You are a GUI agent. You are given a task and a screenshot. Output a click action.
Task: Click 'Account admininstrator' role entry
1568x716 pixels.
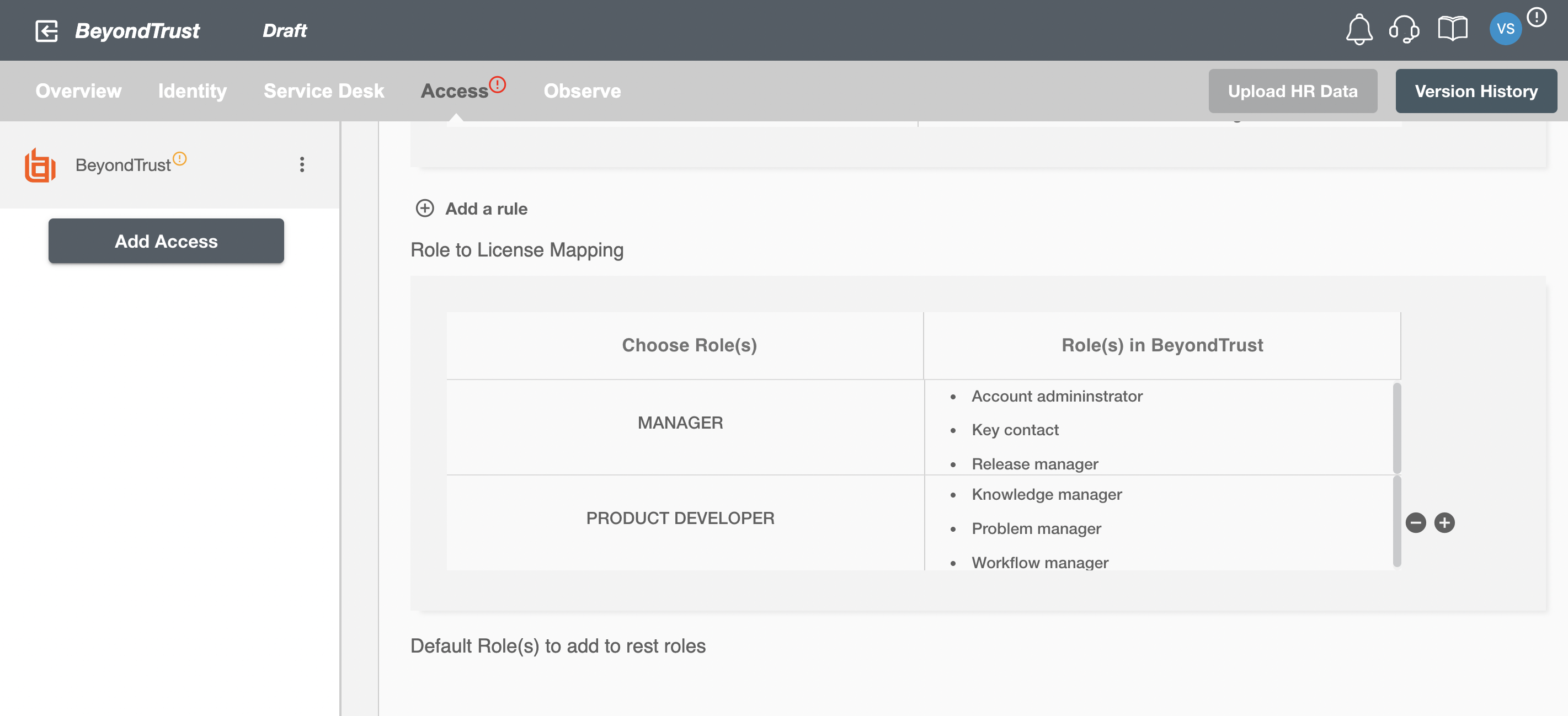point(1057,396)
